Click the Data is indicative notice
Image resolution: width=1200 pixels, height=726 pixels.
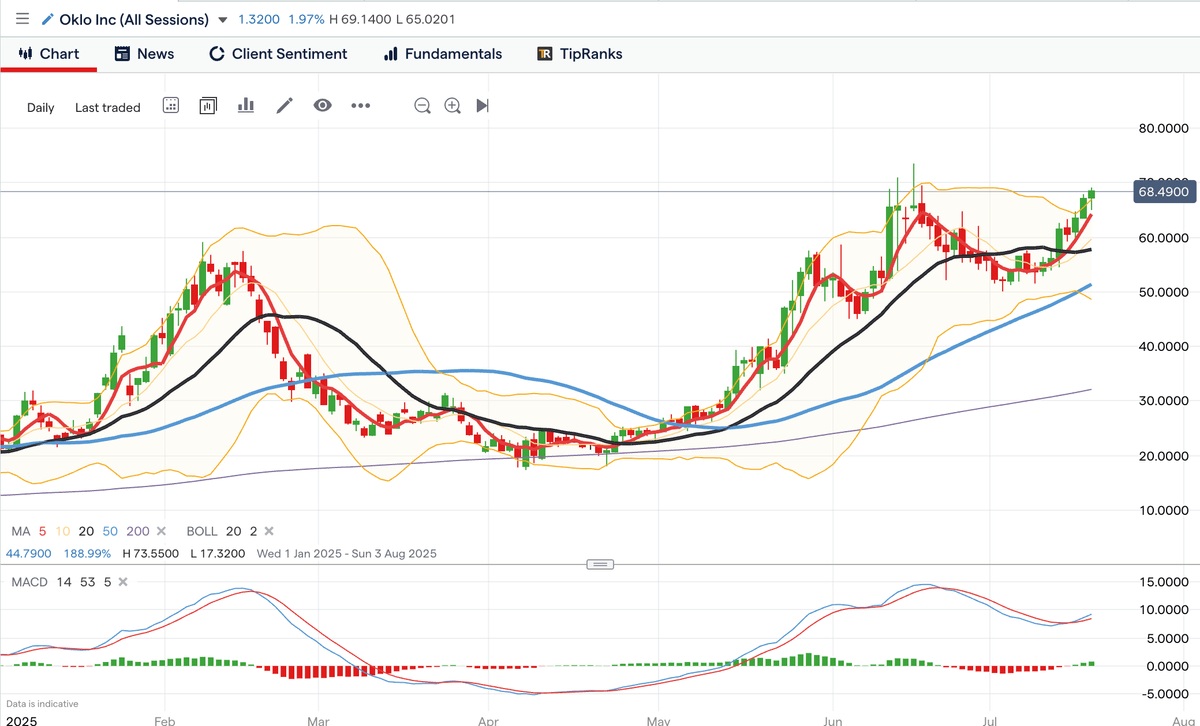click(x=42, y=704)
